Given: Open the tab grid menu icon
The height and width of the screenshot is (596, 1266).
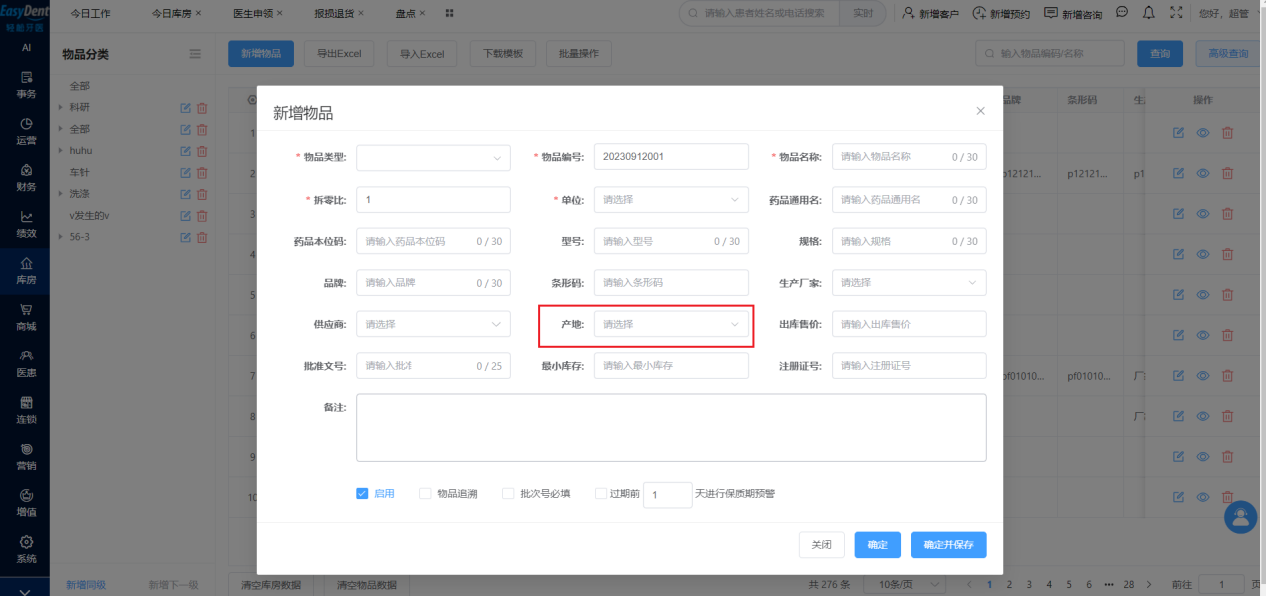Looking at the screenshot, I should tap(449, 13).
